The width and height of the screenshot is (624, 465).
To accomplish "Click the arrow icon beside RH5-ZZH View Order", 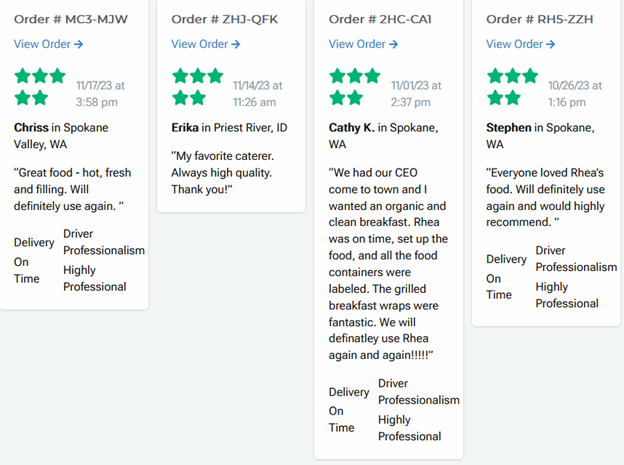I will pyautogui.click(x=551, y=44).
